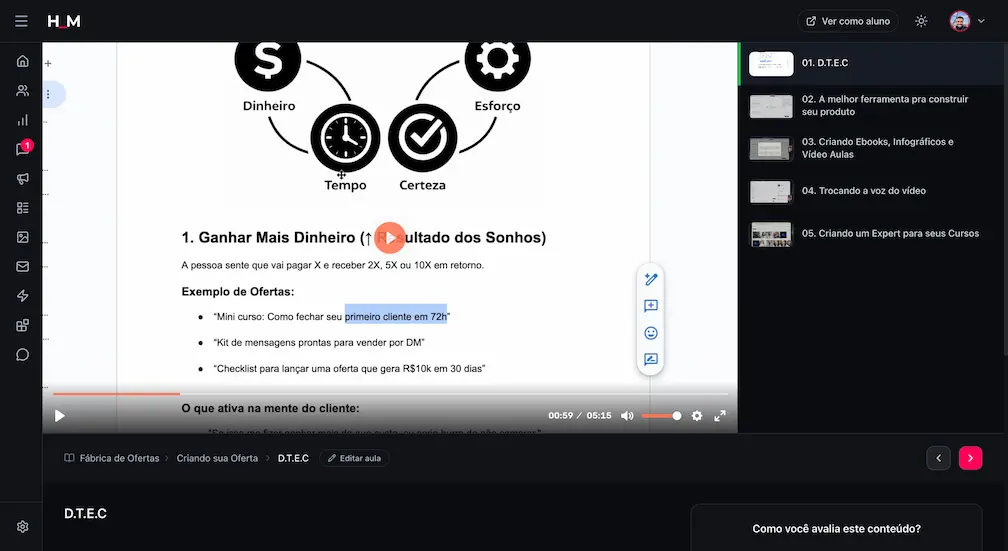Click the Ver como aluno button

848,21
